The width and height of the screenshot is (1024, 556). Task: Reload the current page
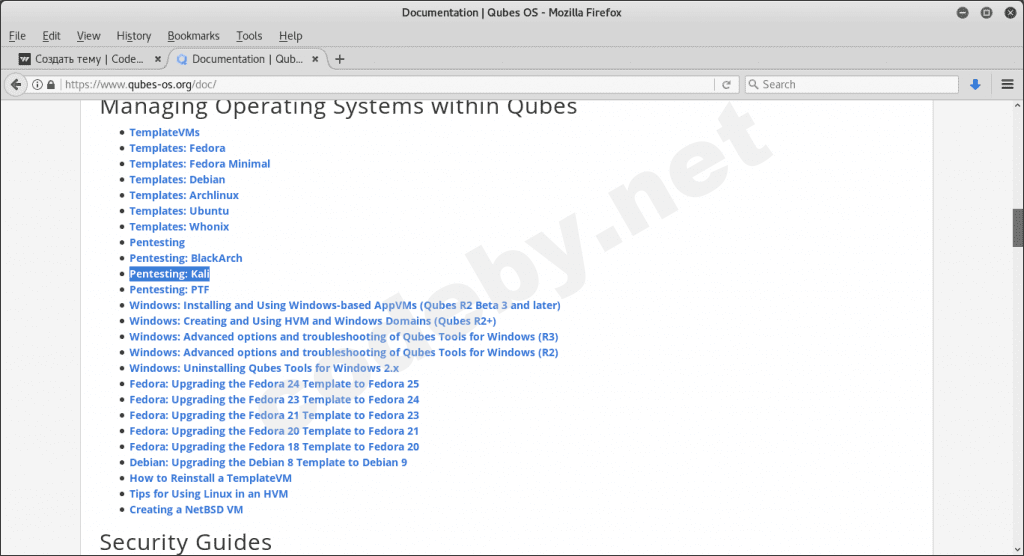[726, 84]
